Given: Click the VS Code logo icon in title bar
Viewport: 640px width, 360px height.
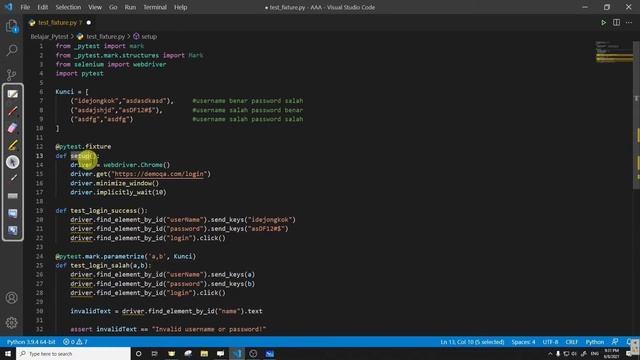Looking at the screenshot, I should pyautogui.click(x=8, y=7).
